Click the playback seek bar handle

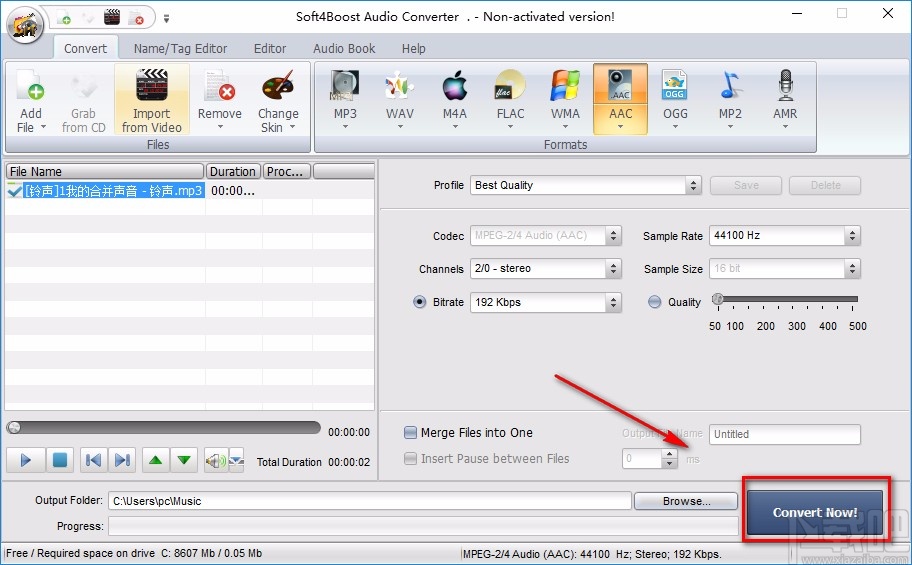[x=14, y=428]
